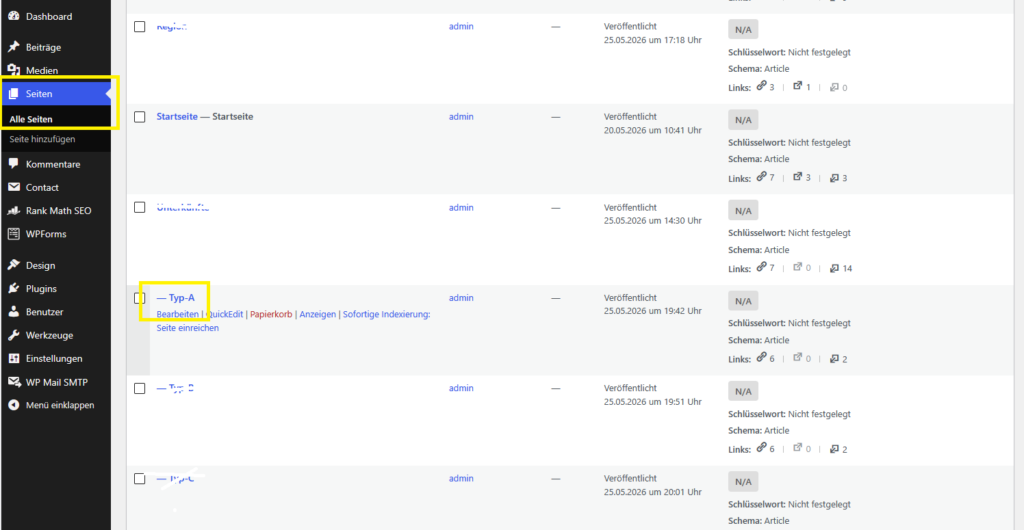The width and height of the screenshot is (1024, 530).
Task: Select checkbox for the Startseite page
Action: 139,117
